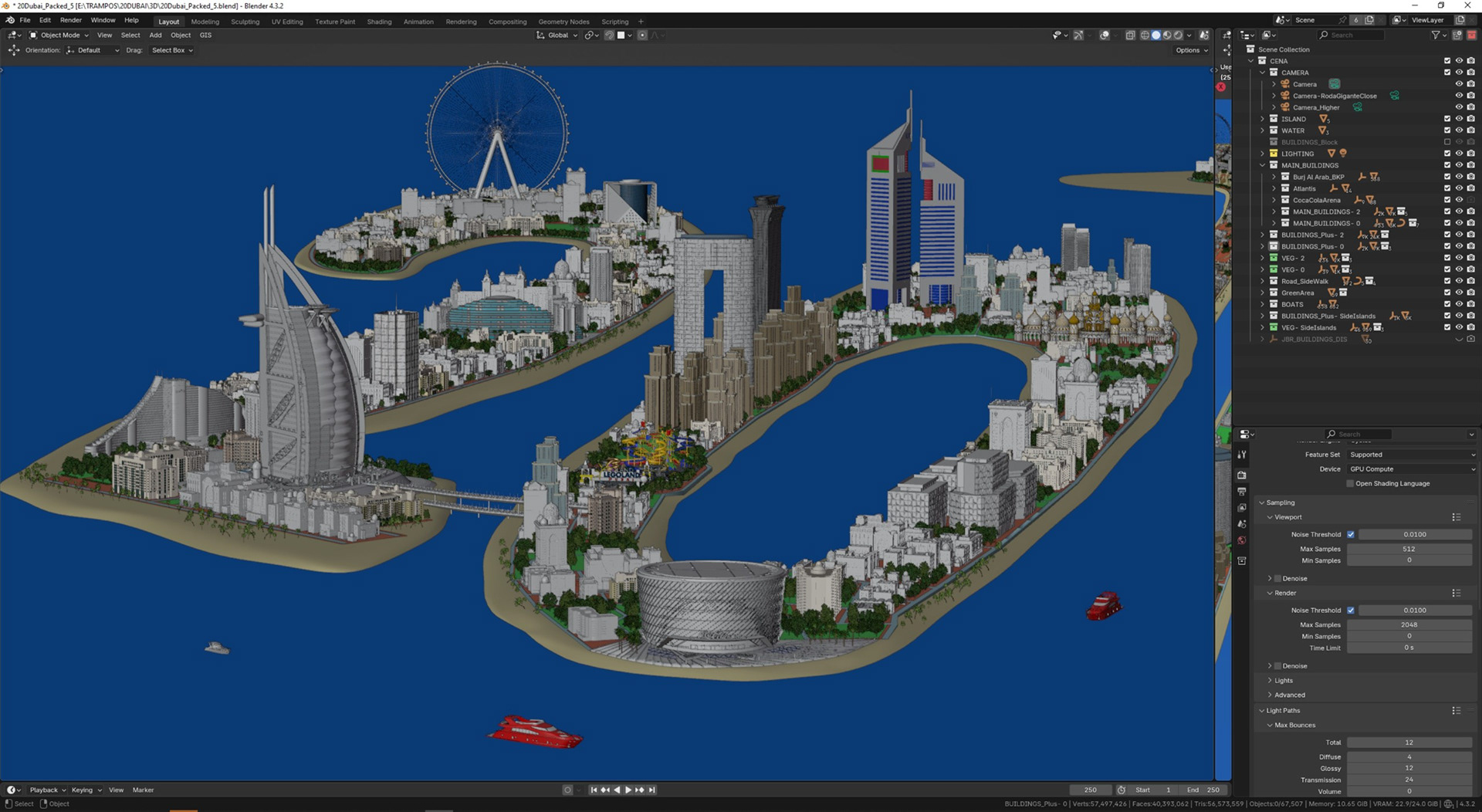Expand the Burj Al Arab_BKP collection
1482x812 pixels.
tap(1274, 177)
